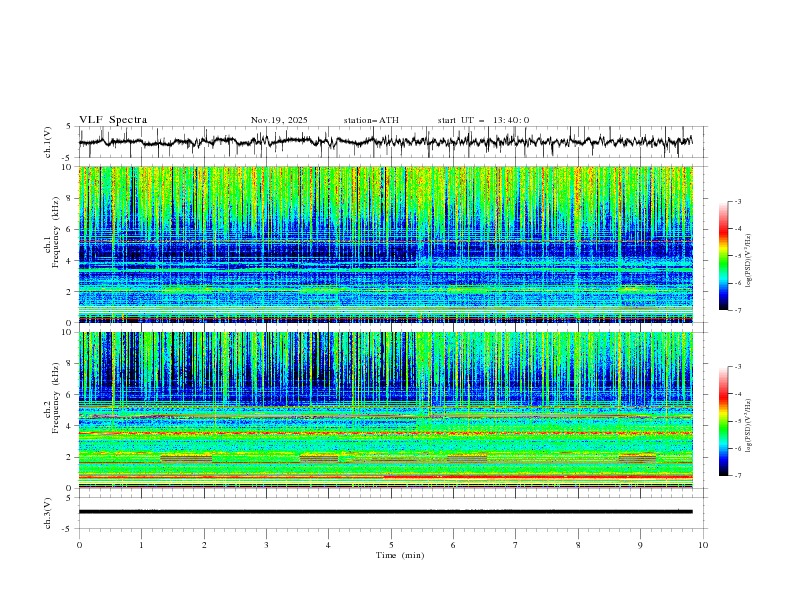
Task: Click the ch.1 spectrogram panel
Action: 386,244
